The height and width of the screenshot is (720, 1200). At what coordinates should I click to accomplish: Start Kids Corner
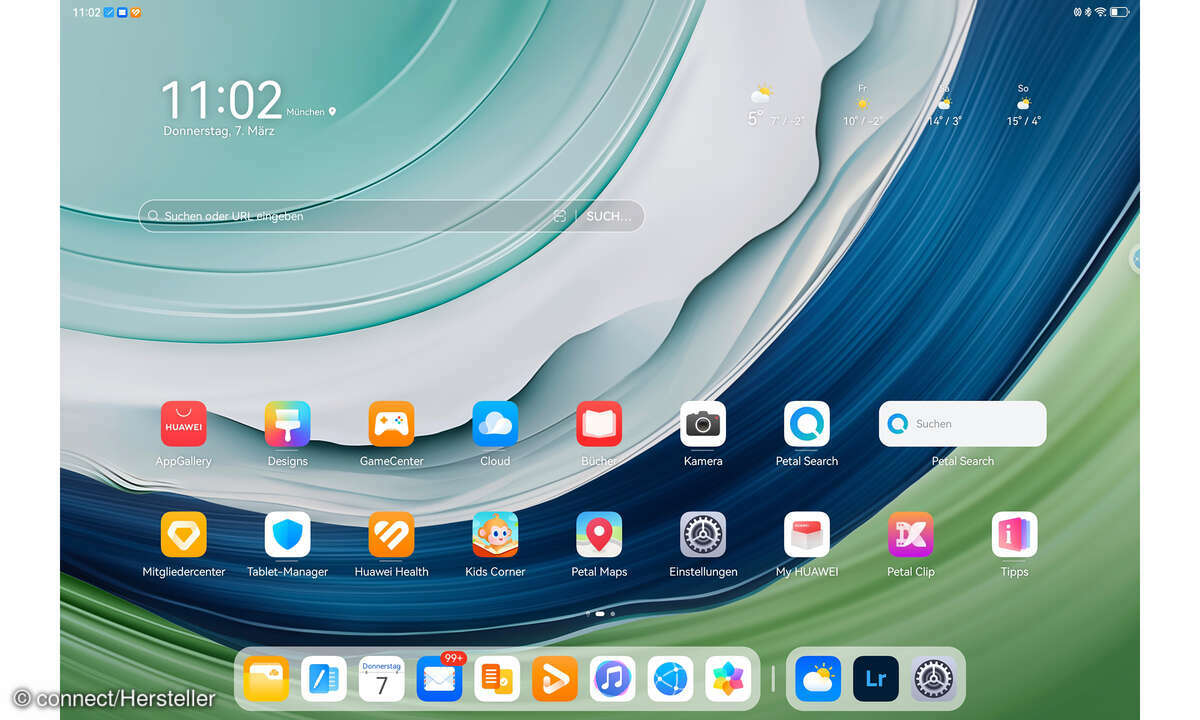click(x=495, y=535)
